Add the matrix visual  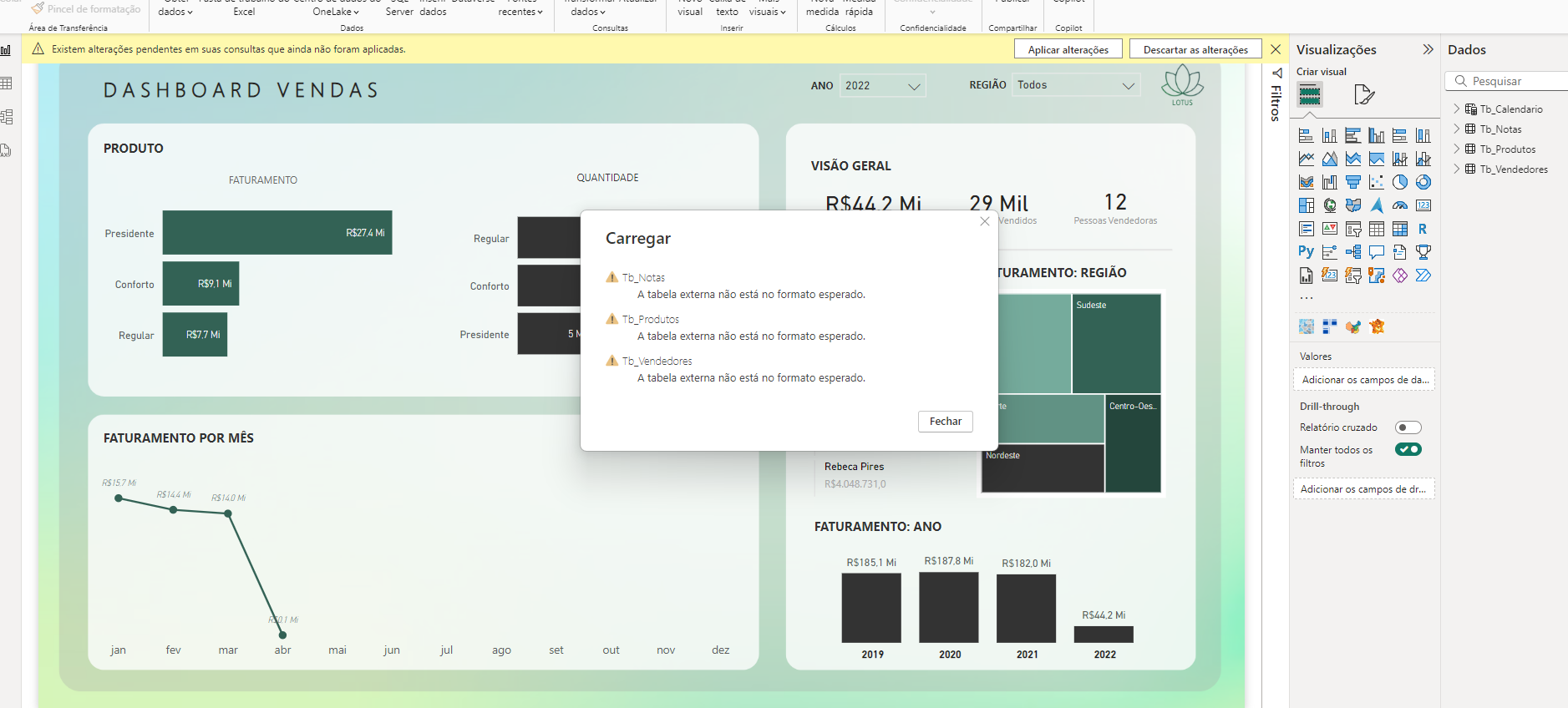(1400, 229)
